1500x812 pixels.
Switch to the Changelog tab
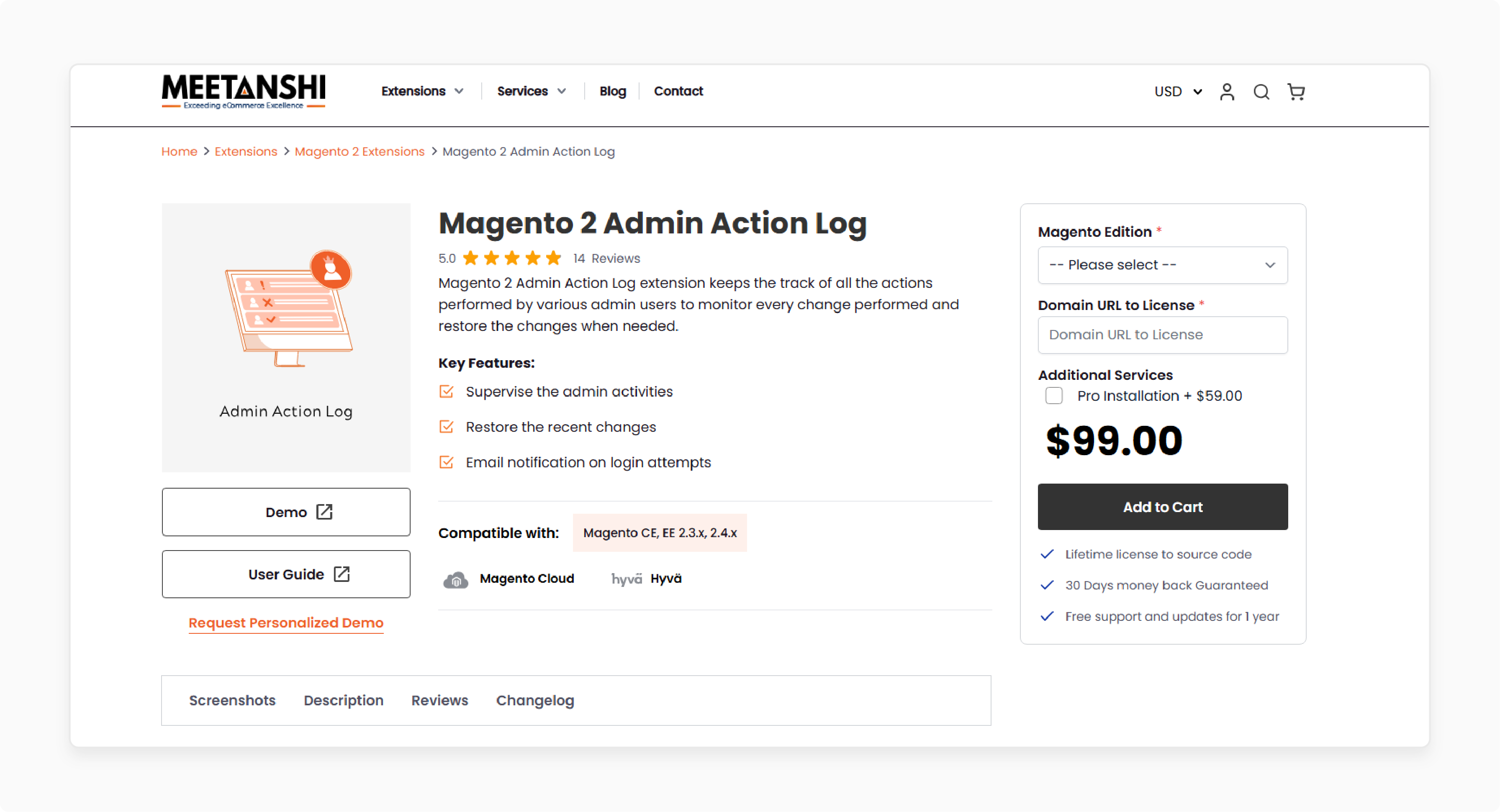(x=535, y=700)
